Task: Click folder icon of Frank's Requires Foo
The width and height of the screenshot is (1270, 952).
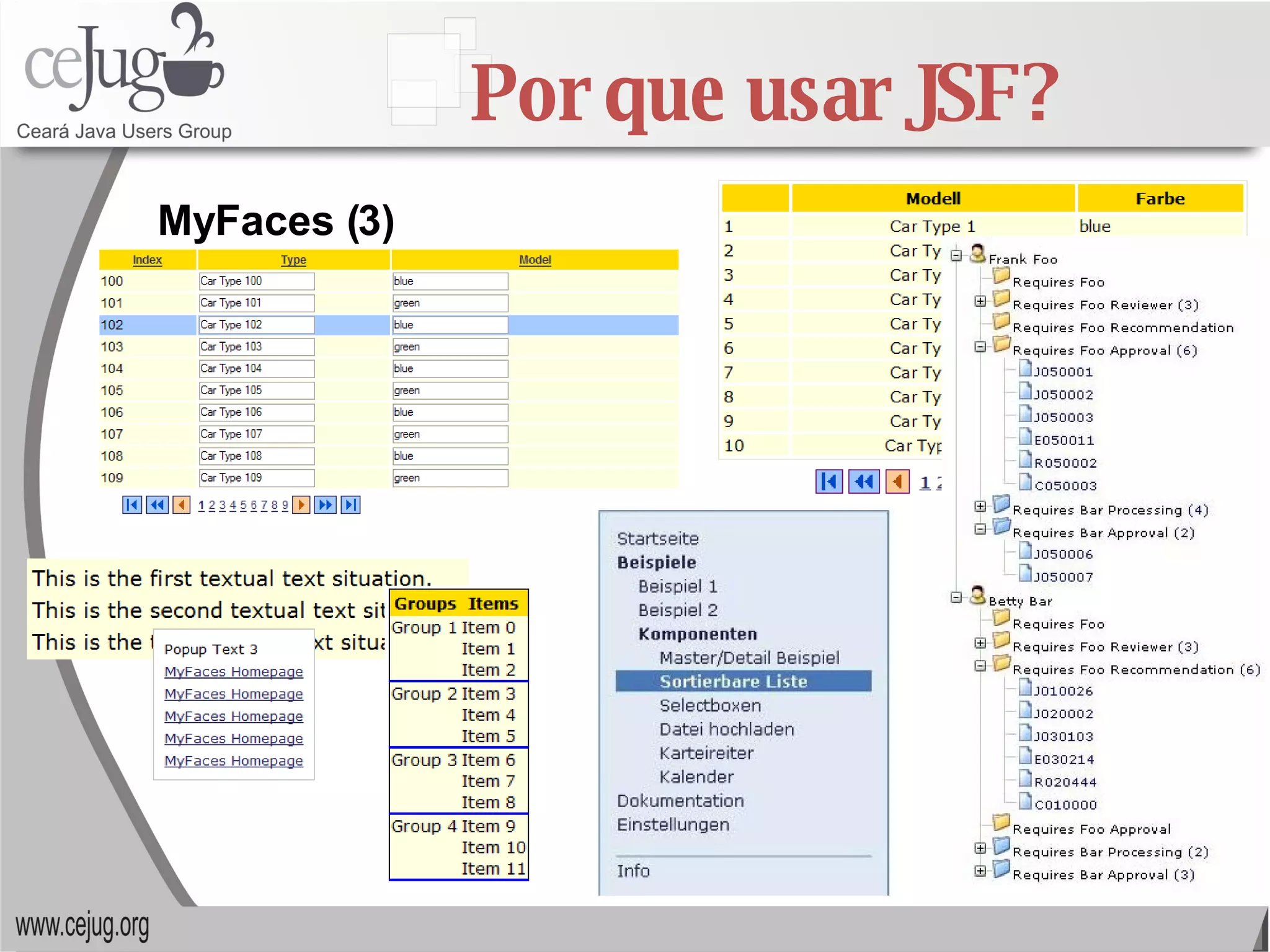Action: (1001, 276)
